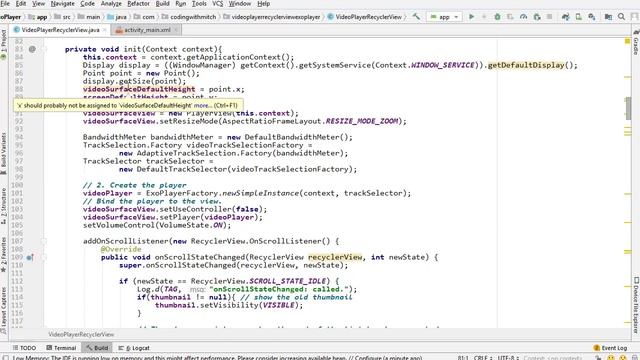Click the @ gutter icon on line 83
Image resolution: width=640 pixels, height=360 pixels.
[x=32, y=49]
